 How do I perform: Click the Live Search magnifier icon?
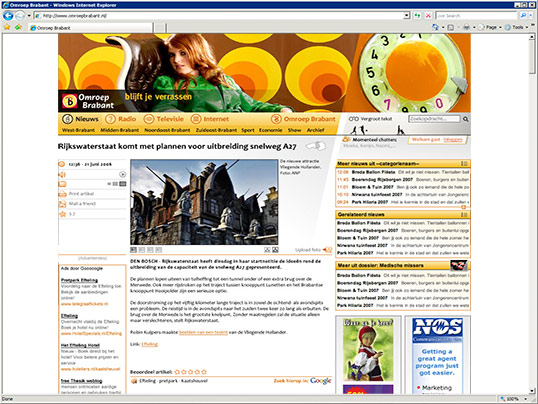coord(523,15)
